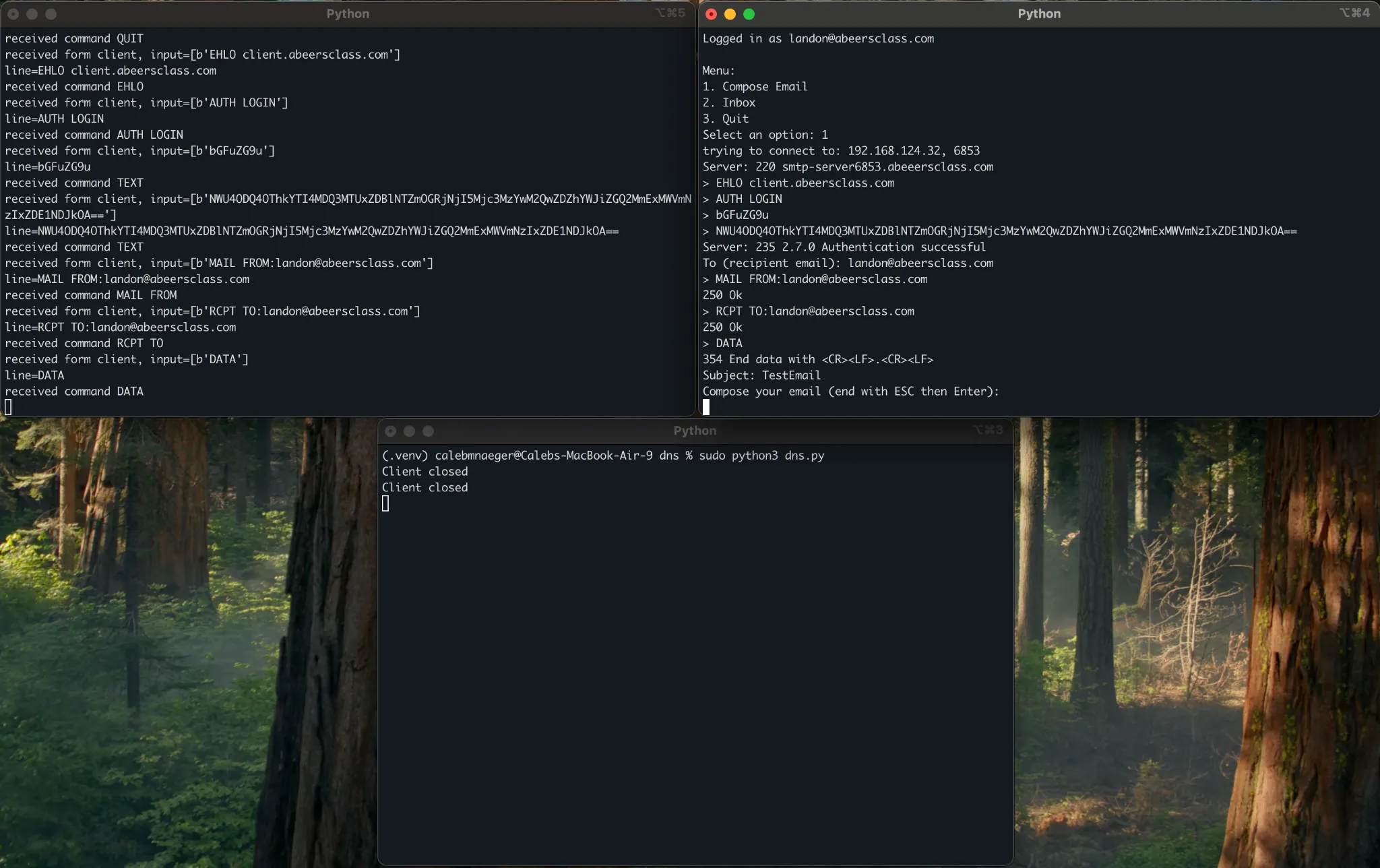1380x868 pixels.
Task: Close the SMTP client Python window
Action: click(x=711, y=14)
